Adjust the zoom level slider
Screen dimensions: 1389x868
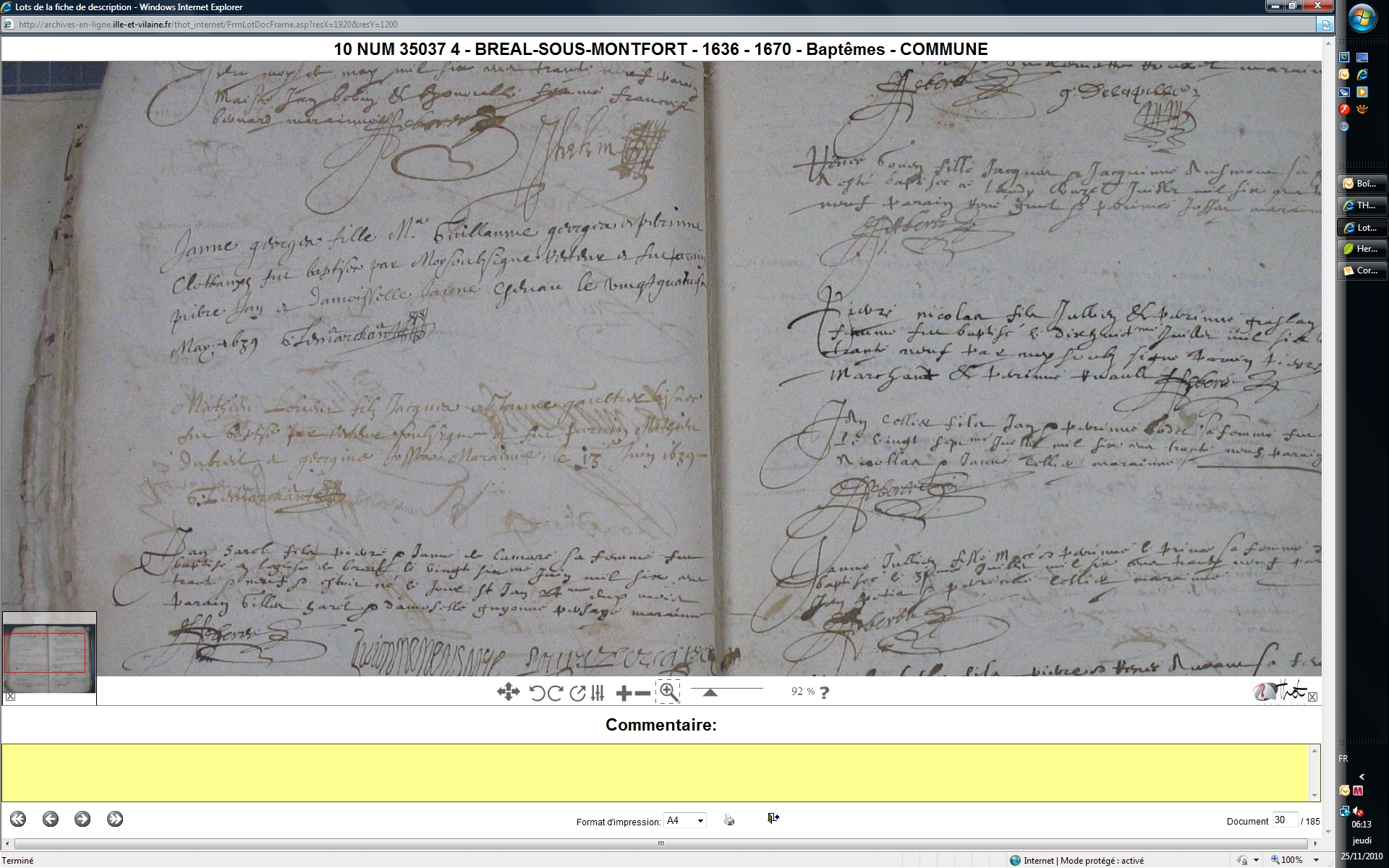710,692
